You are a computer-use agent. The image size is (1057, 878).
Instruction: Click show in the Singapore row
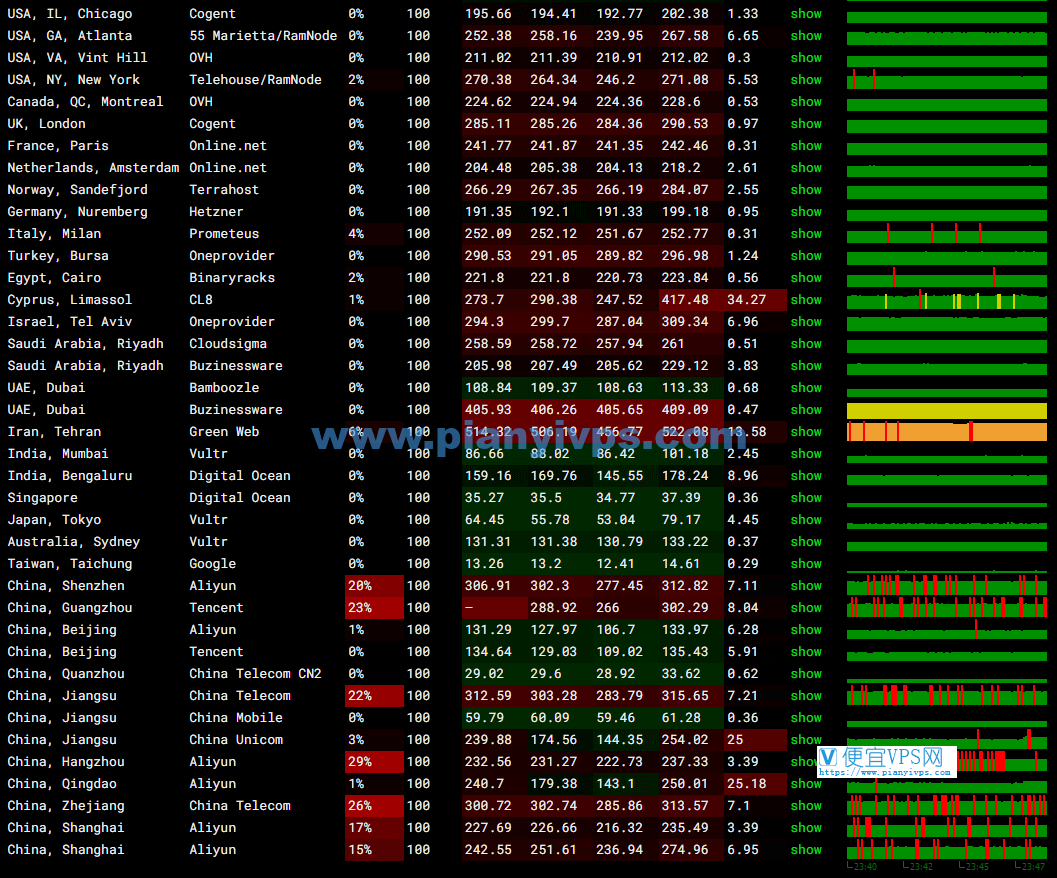(x=806, y=498)
